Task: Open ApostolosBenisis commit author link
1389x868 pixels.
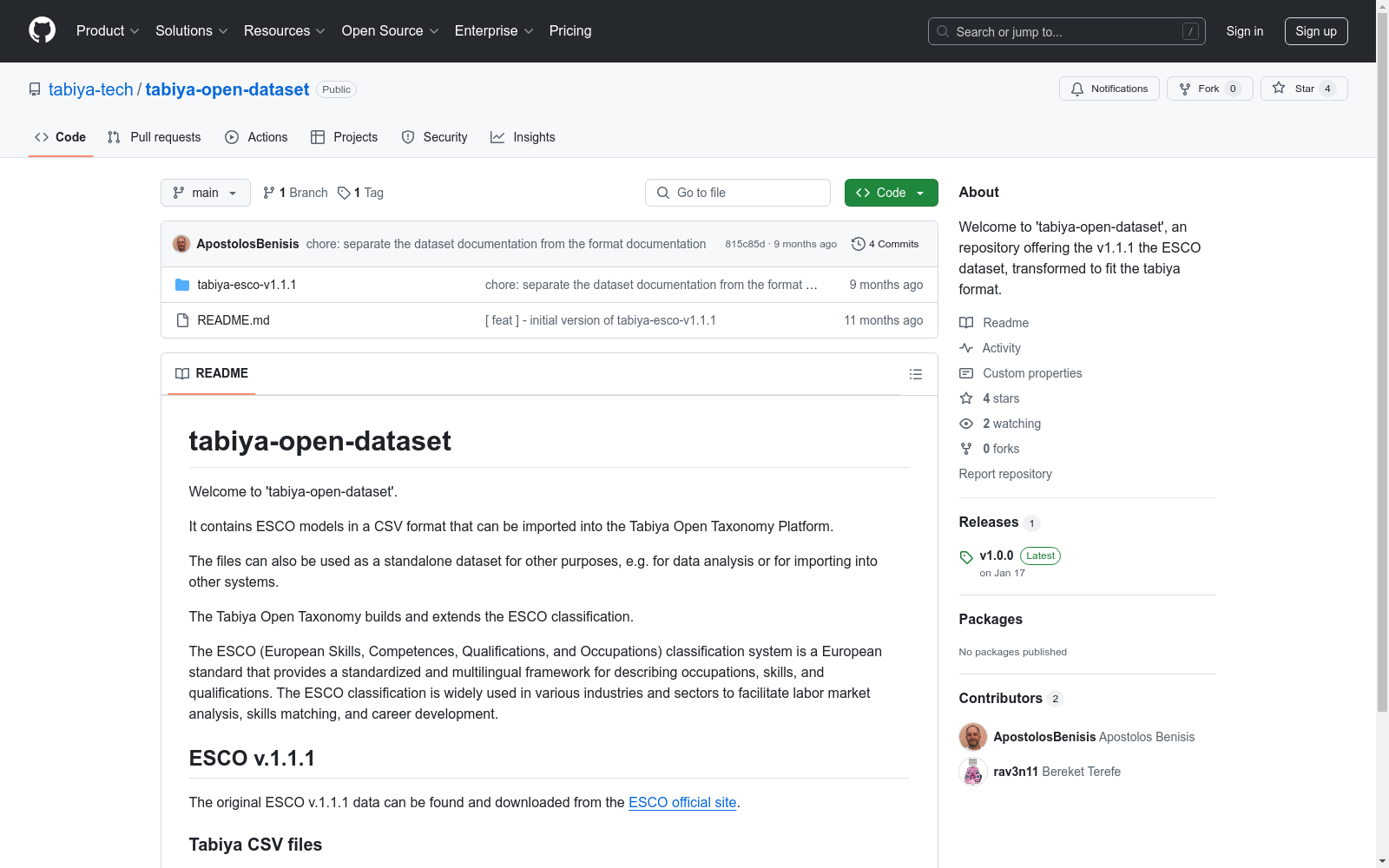Action: click(x=247, y=244)
